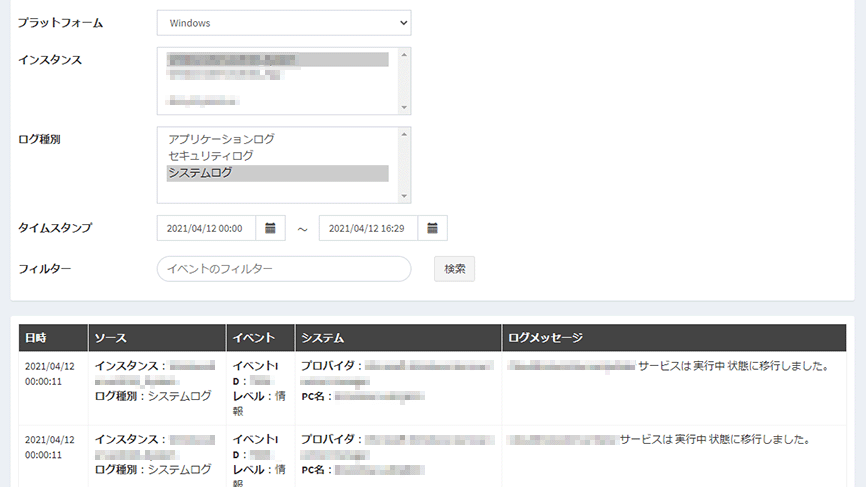Click the ログメッセージ column header
The height and width of the screenshot is (487, 866).
point(674,338)
